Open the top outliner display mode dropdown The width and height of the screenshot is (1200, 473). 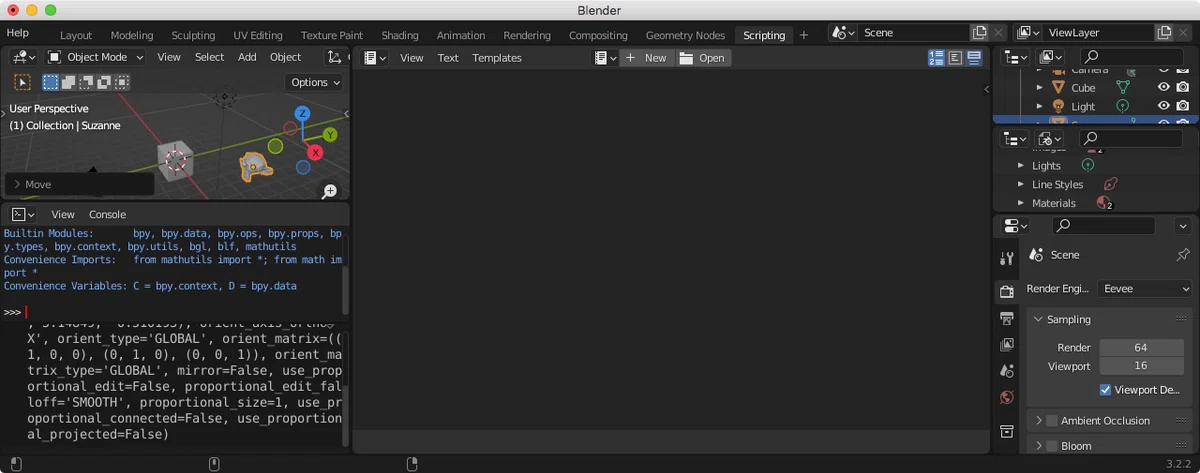pyautogui.click(x=1051, y=57)
